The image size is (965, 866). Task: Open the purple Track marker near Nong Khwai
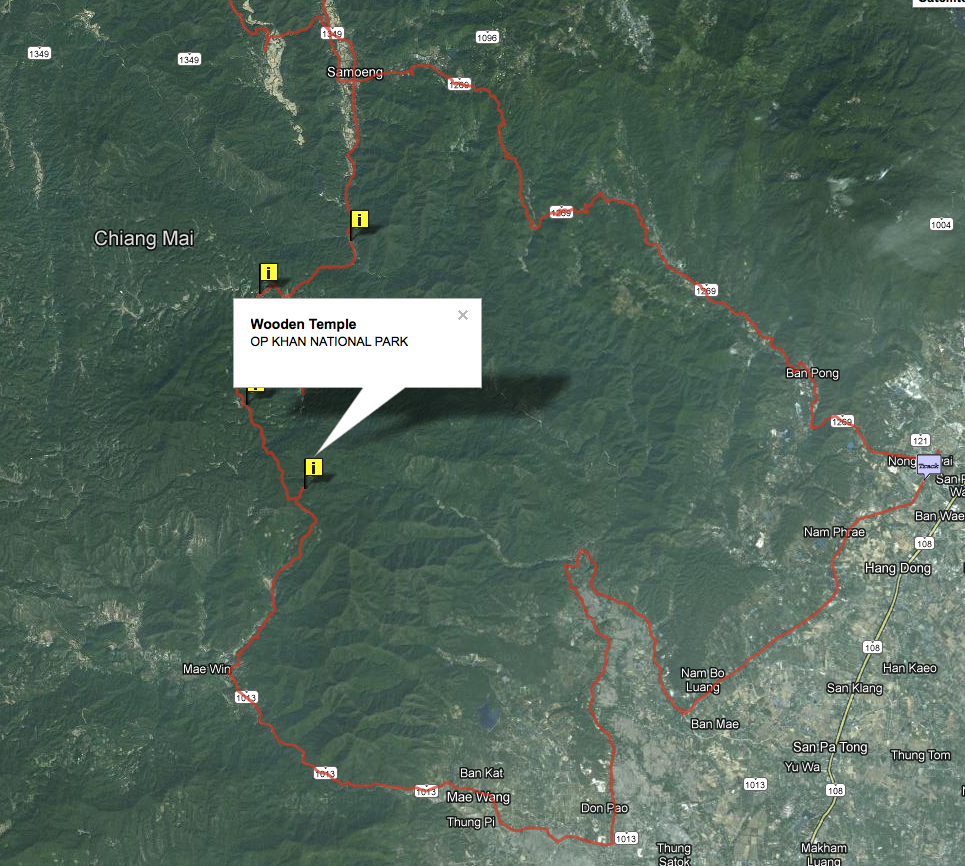tap(929, 465)
